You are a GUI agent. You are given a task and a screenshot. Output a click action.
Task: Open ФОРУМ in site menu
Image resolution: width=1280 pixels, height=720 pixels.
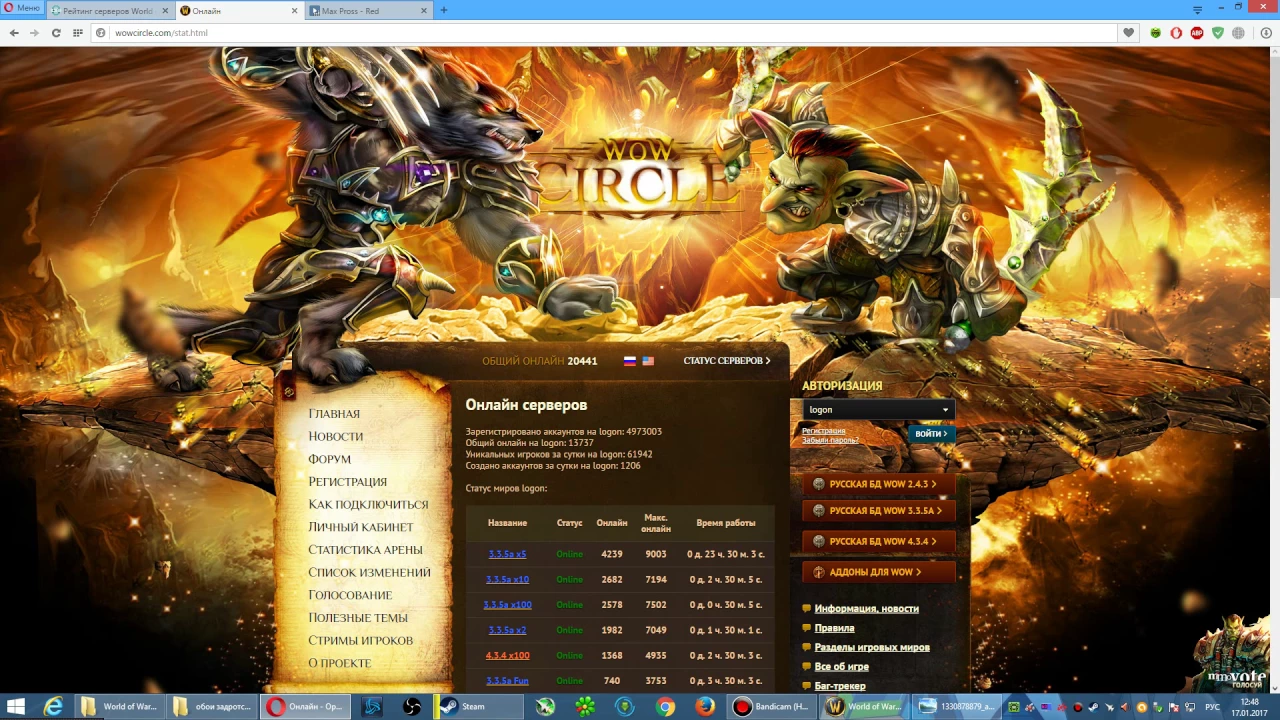click(x=330, y=459)
